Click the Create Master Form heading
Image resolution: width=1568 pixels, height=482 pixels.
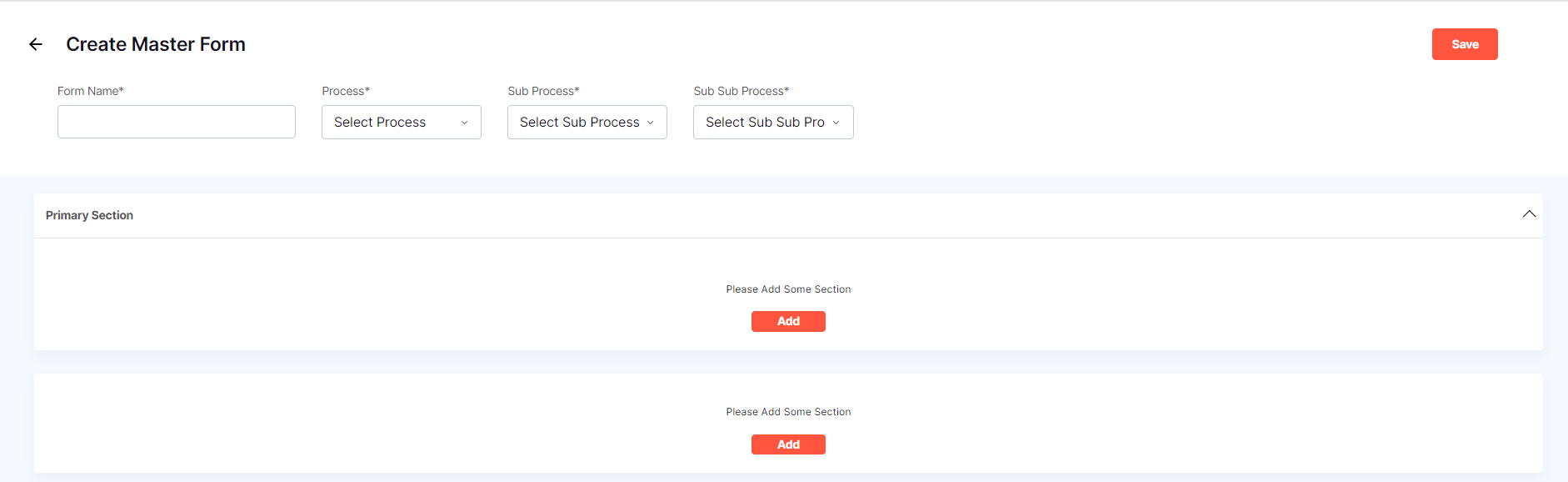coord(155,43)
